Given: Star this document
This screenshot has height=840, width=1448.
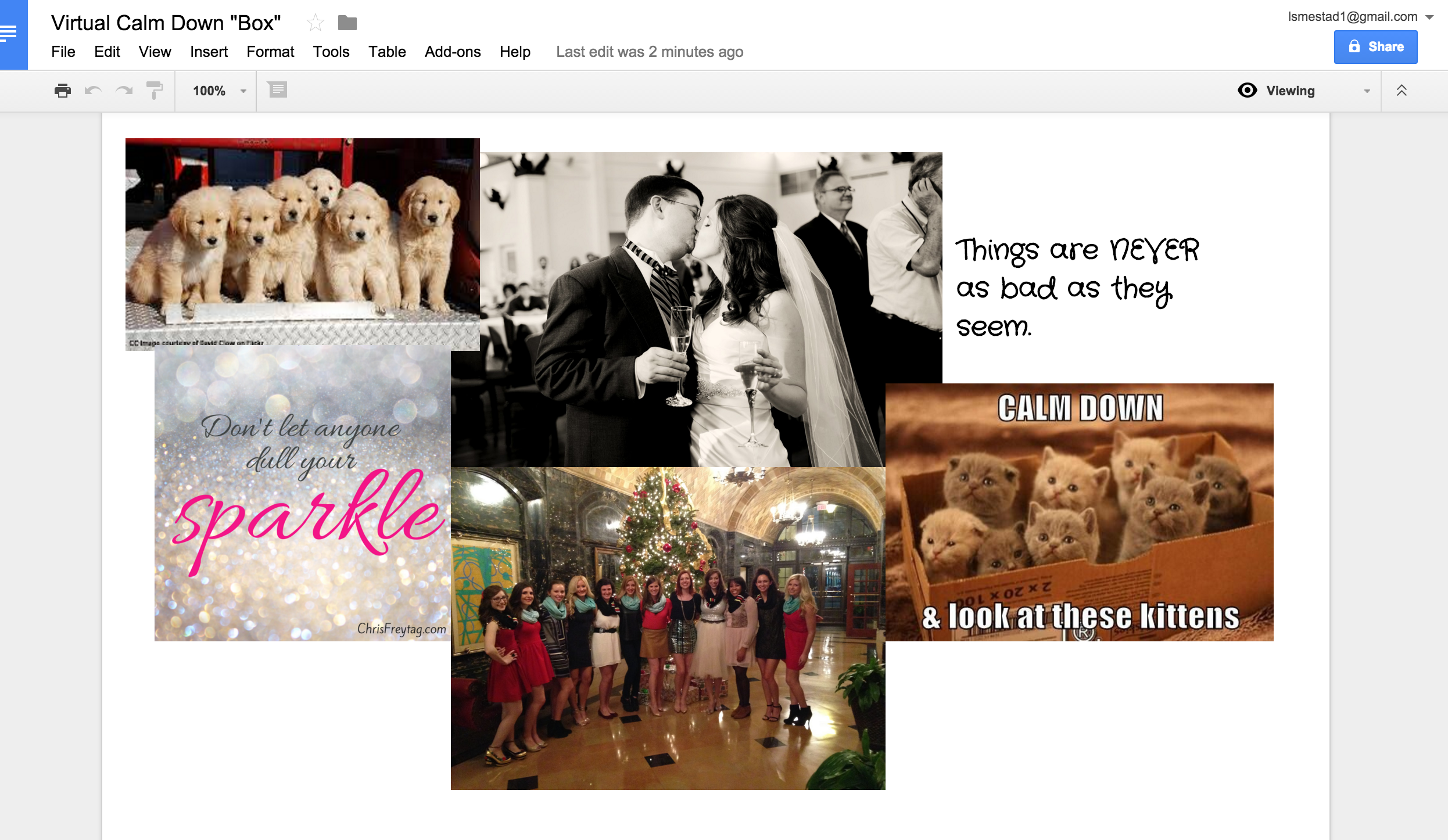Looking at the screenshot, I should point(315,23).
